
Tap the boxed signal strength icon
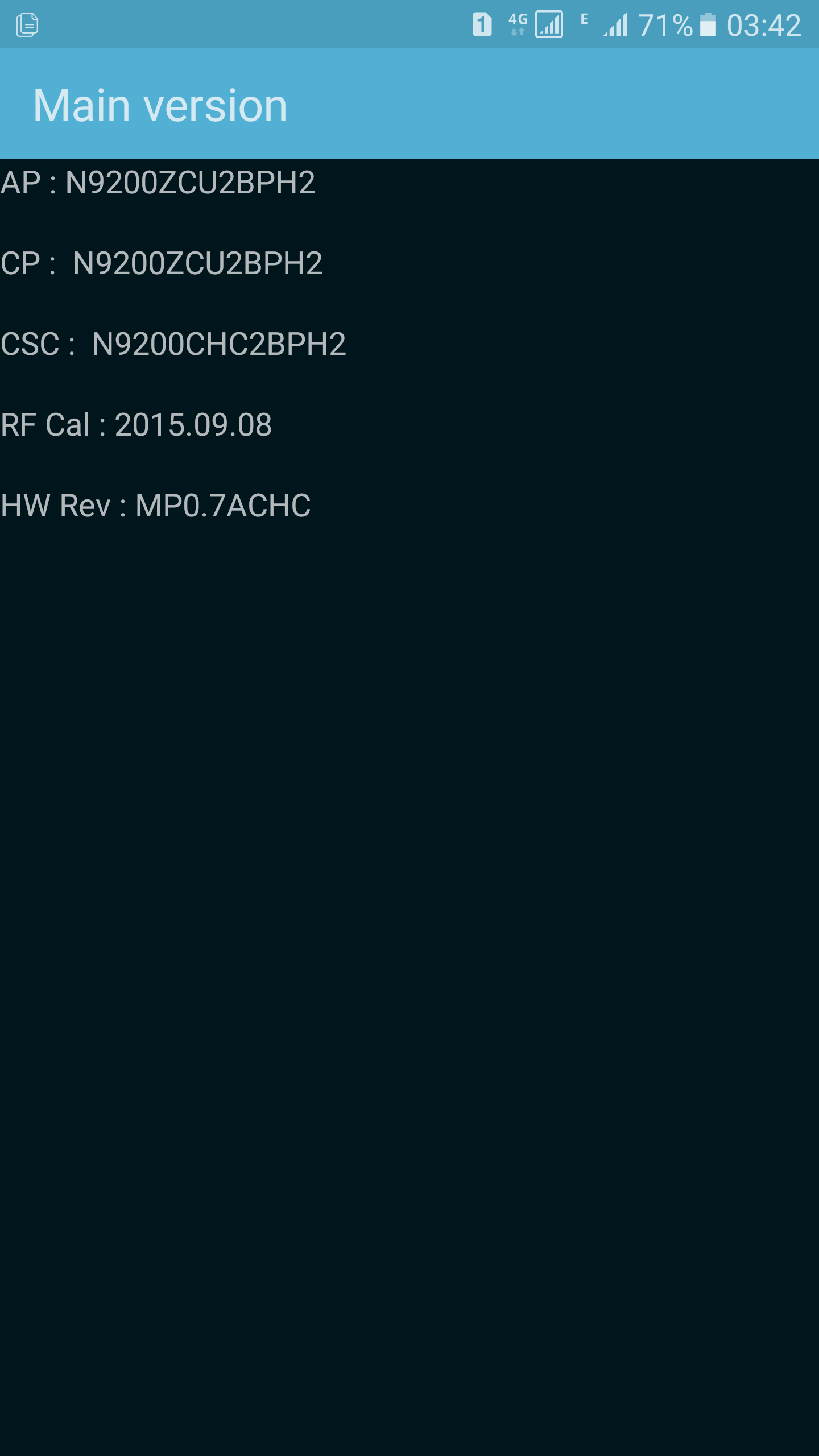pyautogui.click(x=549, y=24)
